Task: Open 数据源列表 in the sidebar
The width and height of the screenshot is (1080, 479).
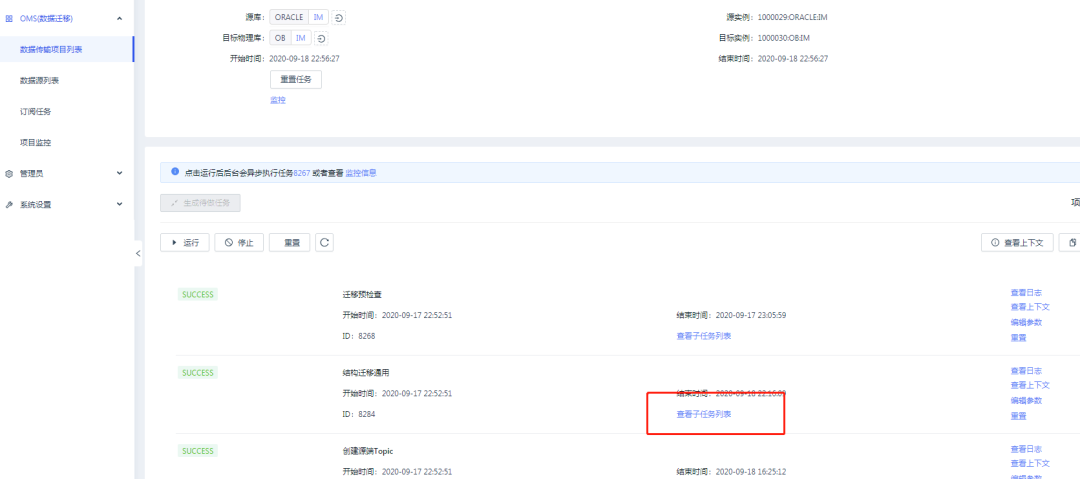Action: (x=39, y=80)
